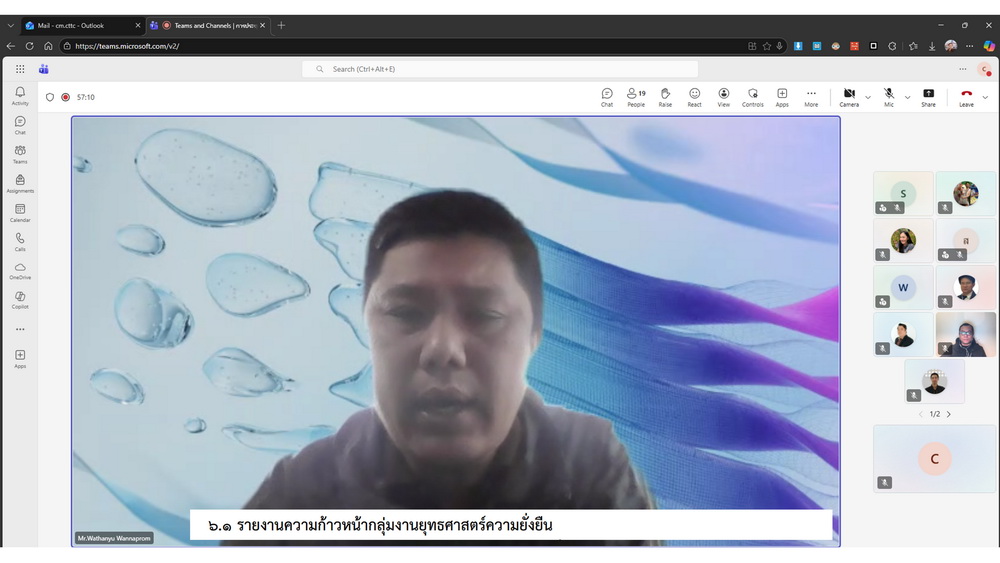1000x563 pixels.
Task: Open Calendar in the left sidebar
Action: tap(20, 212)
